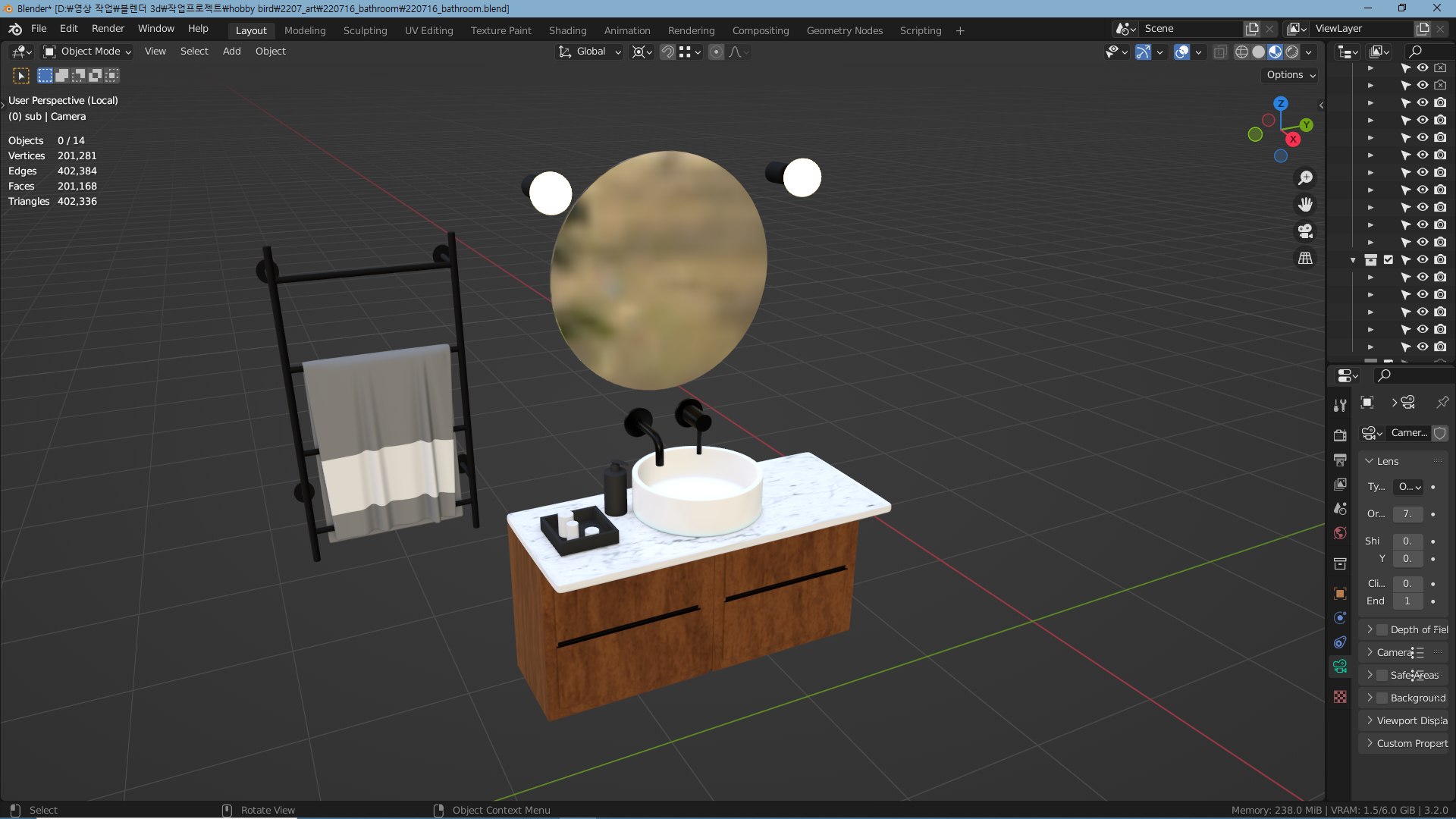Click the Orthographic Scale value field
The width and height of the screenshot is (1456, 819).
[1407, 514]
